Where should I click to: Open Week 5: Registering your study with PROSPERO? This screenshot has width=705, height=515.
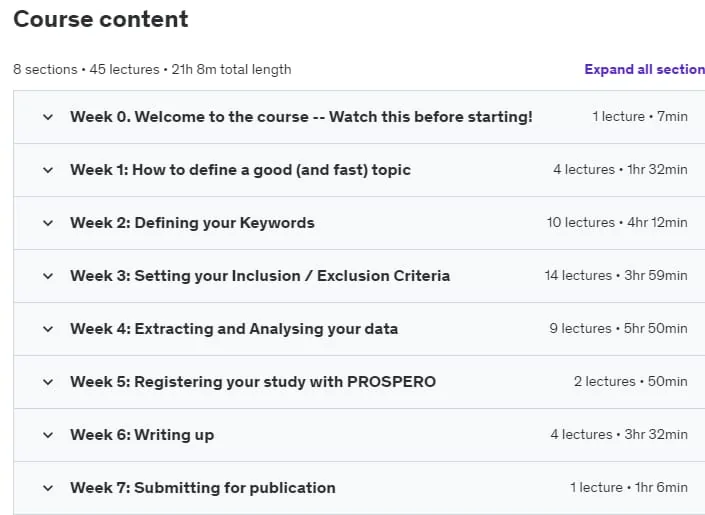point(253,382)
